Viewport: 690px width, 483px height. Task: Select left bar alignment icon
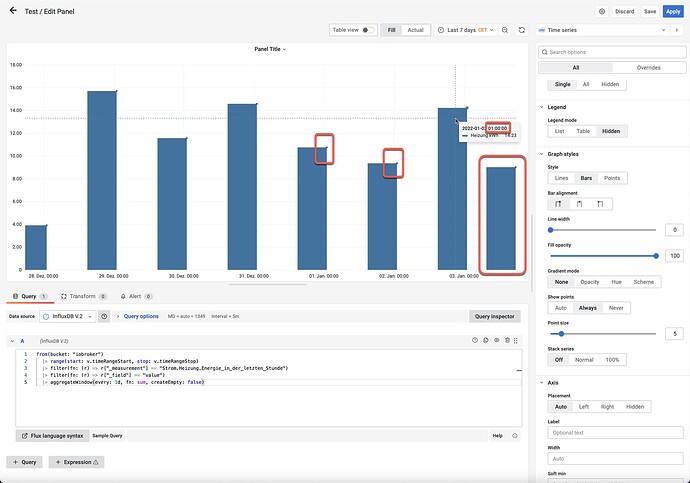click(558, 204)
